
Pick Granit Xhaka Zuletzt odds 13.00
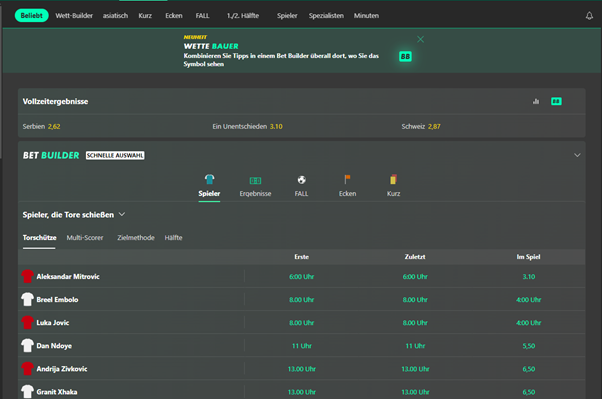coord(415,392)
